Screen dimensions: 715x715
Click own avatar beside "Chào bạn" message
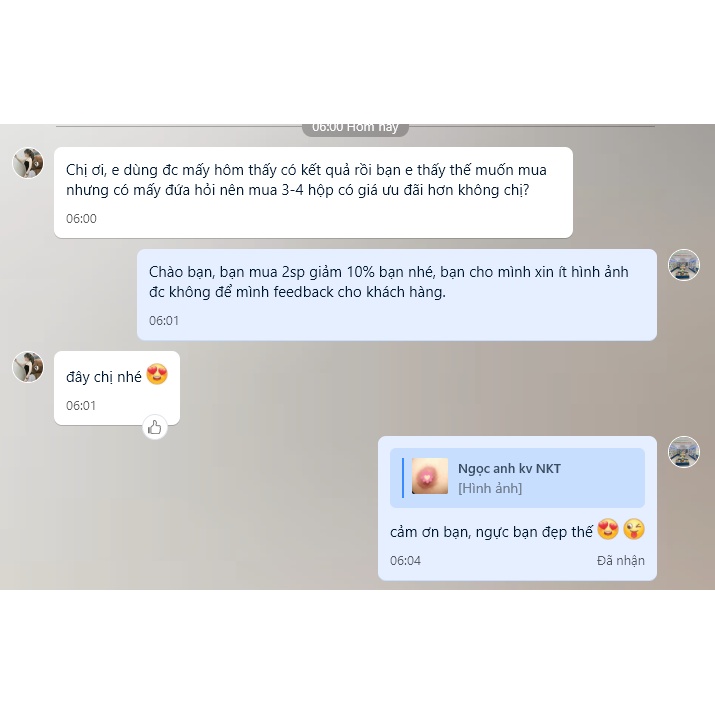pyautogui.click(x=684, y=265)
